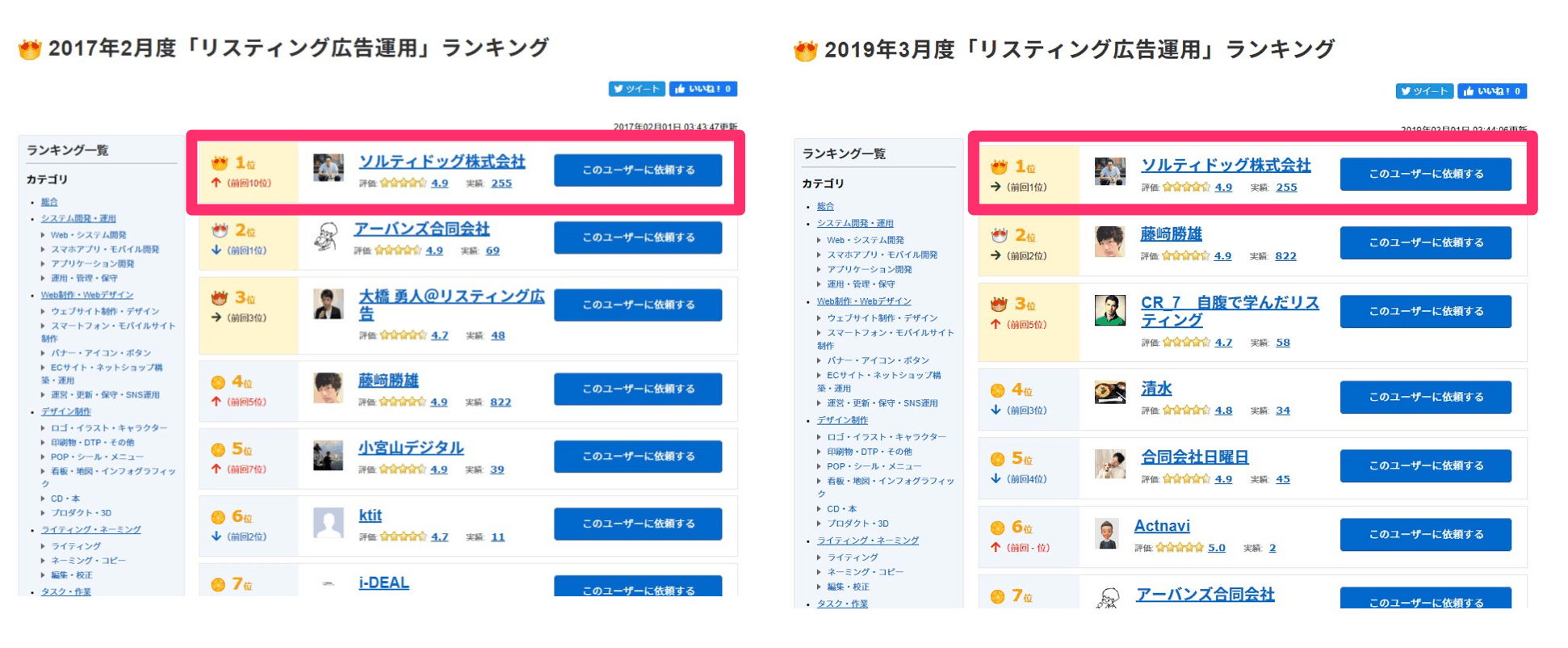The width and height of the screenshot is (1568, 648).
Task: Select アプリケーション開発 in the 2019 sidebar
Action: coord(869,270)
